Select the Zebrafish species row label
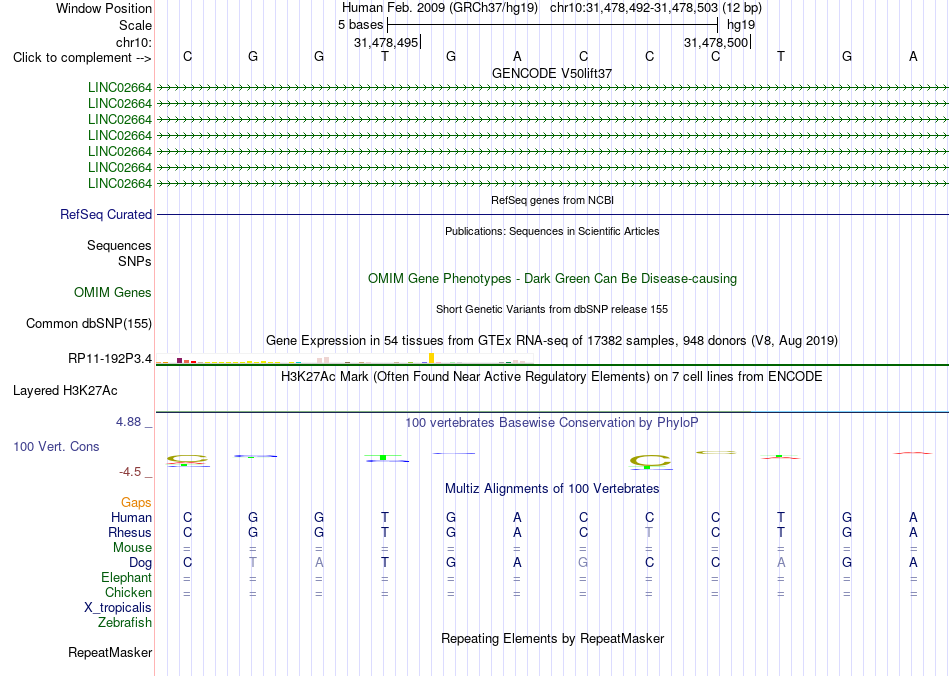Screen dimensions: 950x676 click(125, 622)
